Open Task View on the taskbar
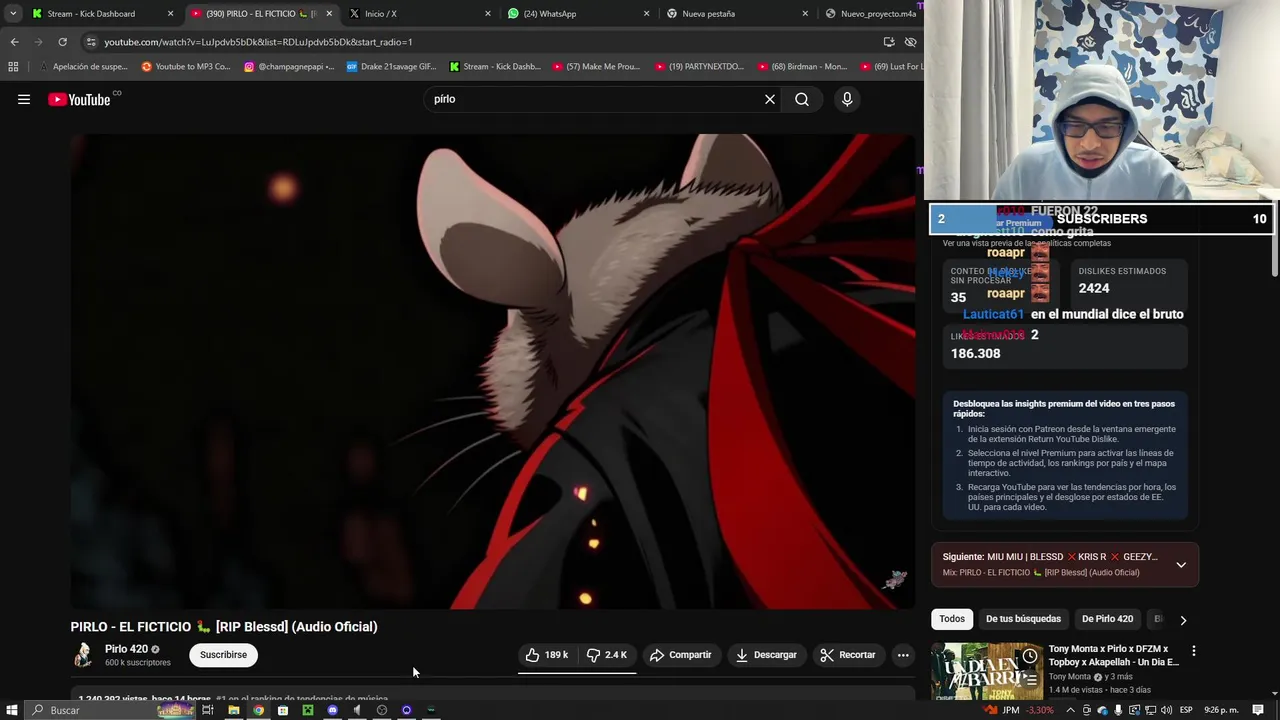This screenshot has width=1280, height=720. click(x=208, y=710)
